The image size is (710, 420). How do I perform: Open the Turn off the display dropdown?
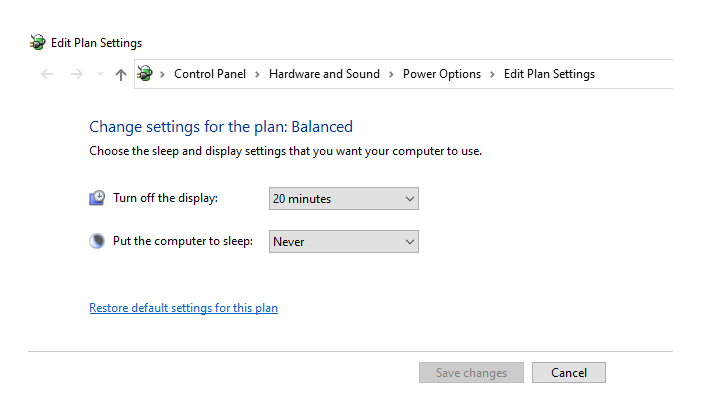(x=343, y=199)
